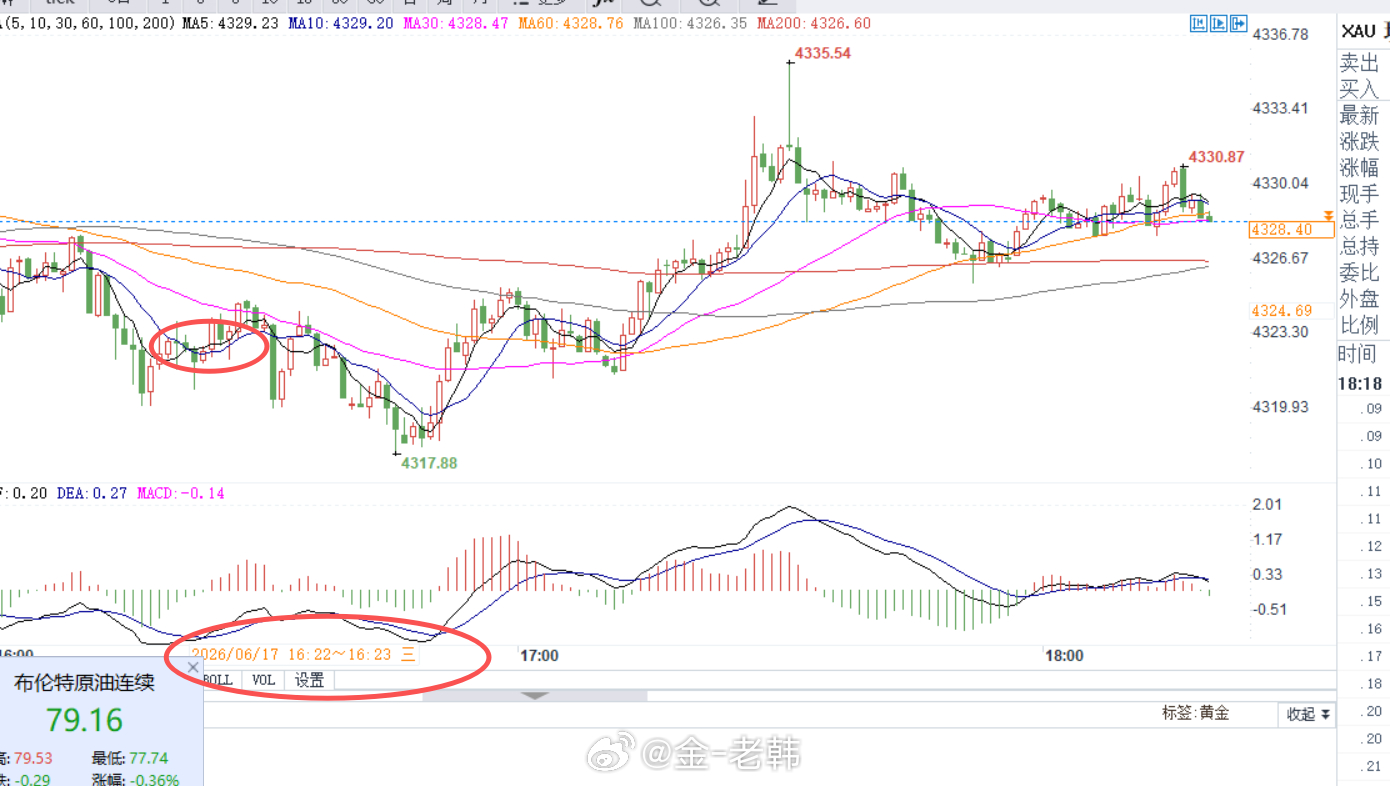Click the chart play-forward icon
The height and width of the screenshot is (786, 1390).
tap(1219, 23)
